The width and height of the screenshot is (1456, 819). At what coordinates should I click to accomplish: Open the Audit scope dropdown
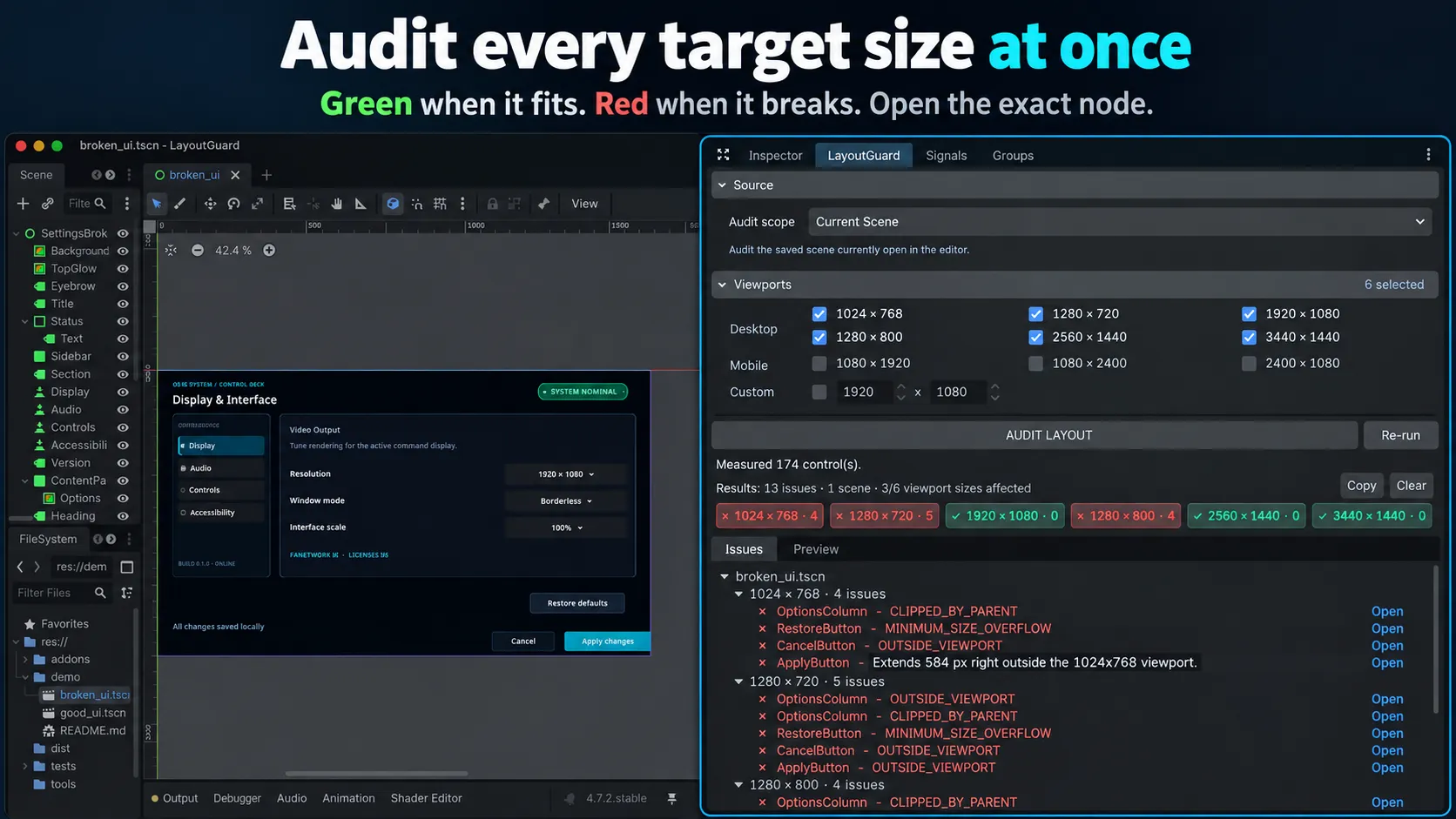(1120, 222)
